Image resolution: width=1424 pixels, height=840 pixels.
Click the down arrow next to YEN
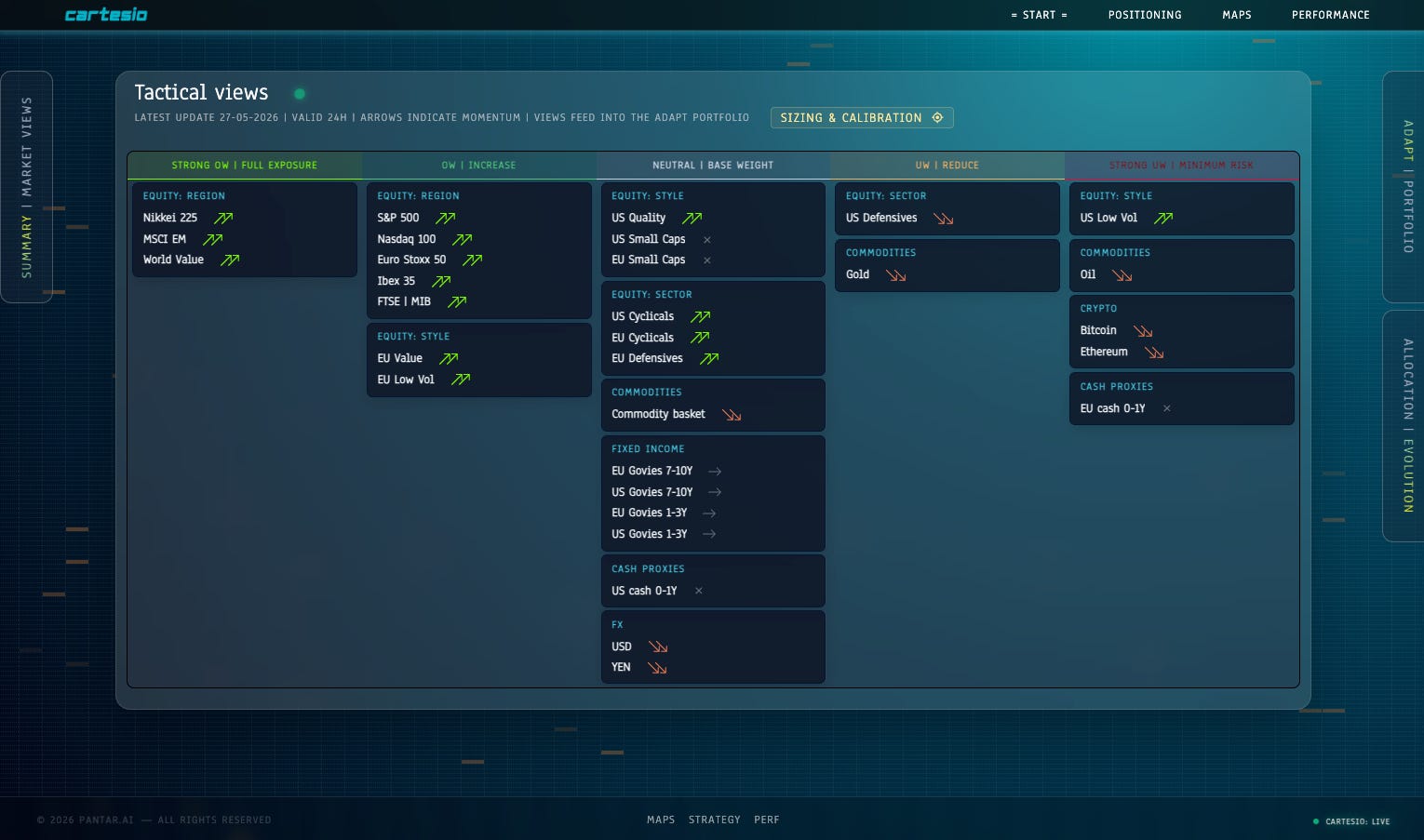tap(657, 668)
